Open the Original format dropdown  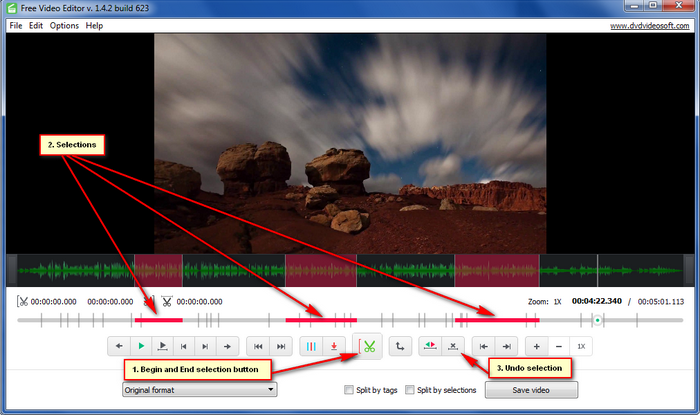click(x=200, y=390)
